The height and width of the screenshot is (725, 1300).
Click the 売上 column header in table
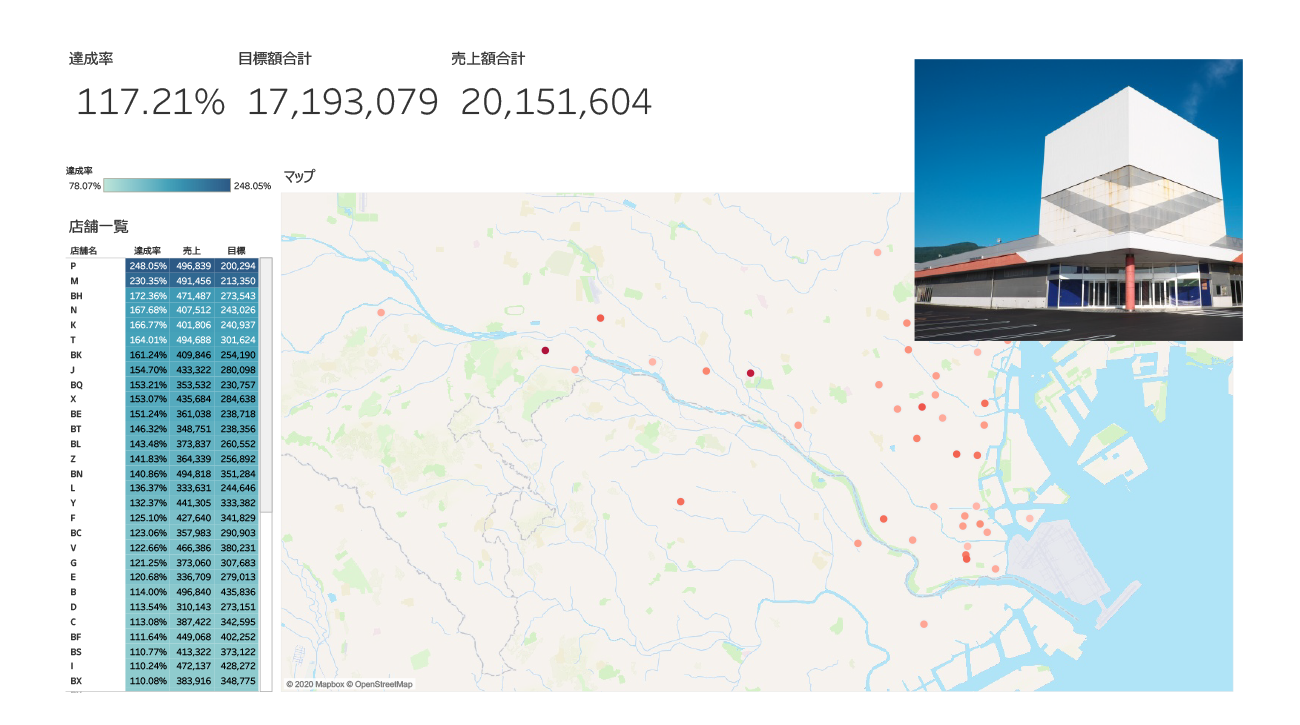(x=192, y=250)
